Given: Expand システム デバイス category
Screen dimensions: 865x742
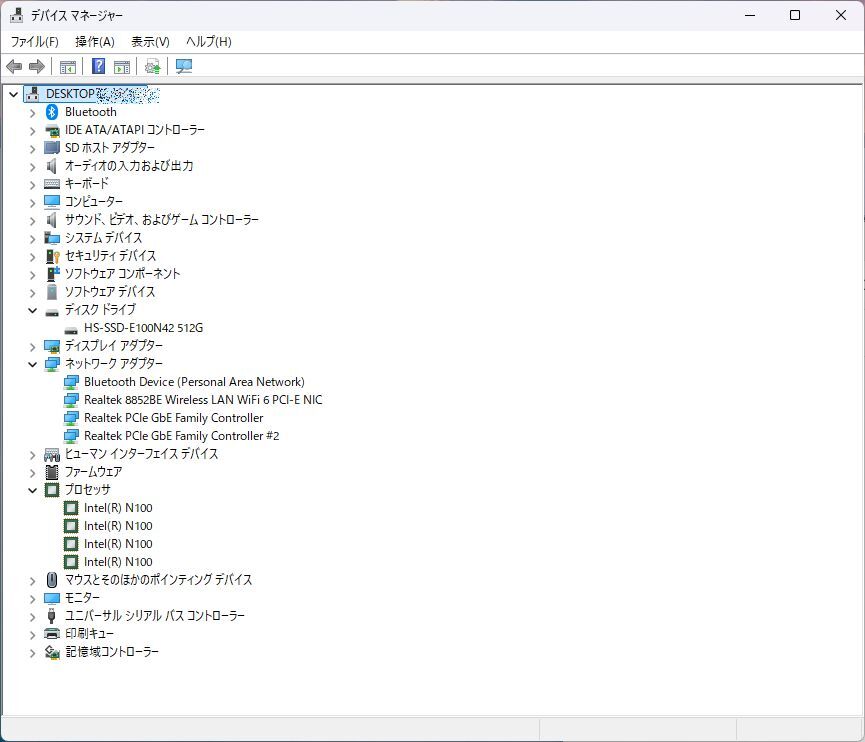Looking at the screenshot, I should pyautogui.click(x=33, y=238).
